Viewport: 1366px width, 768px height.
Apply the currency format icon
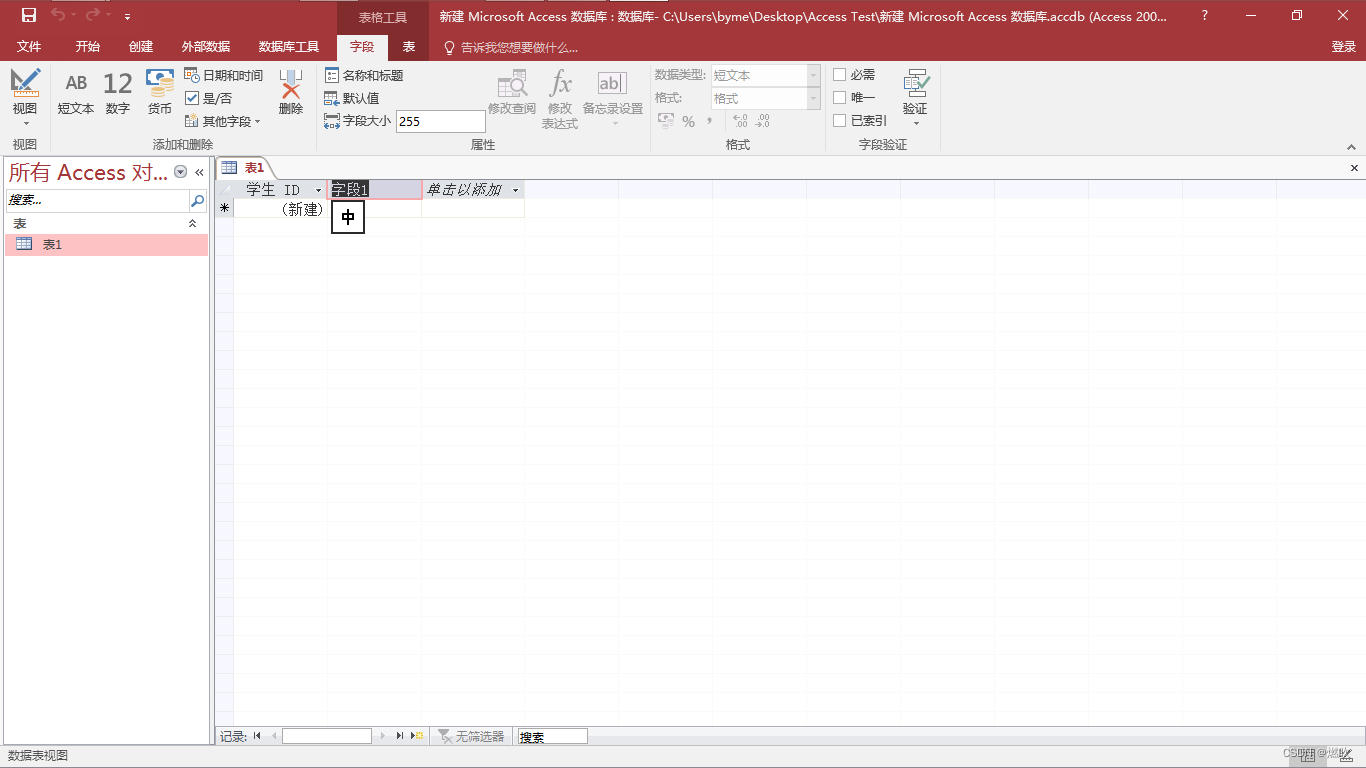point(666,121)
